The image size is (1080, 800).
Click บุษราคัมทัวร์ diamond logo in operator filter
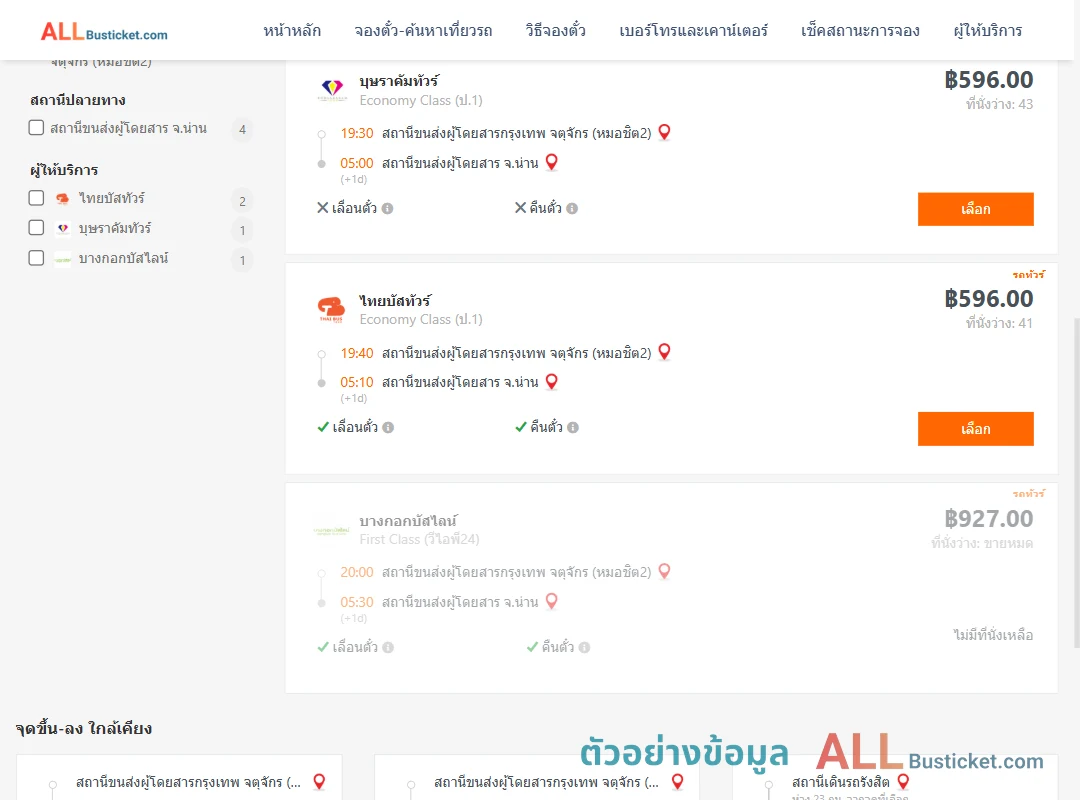(63, 228)
